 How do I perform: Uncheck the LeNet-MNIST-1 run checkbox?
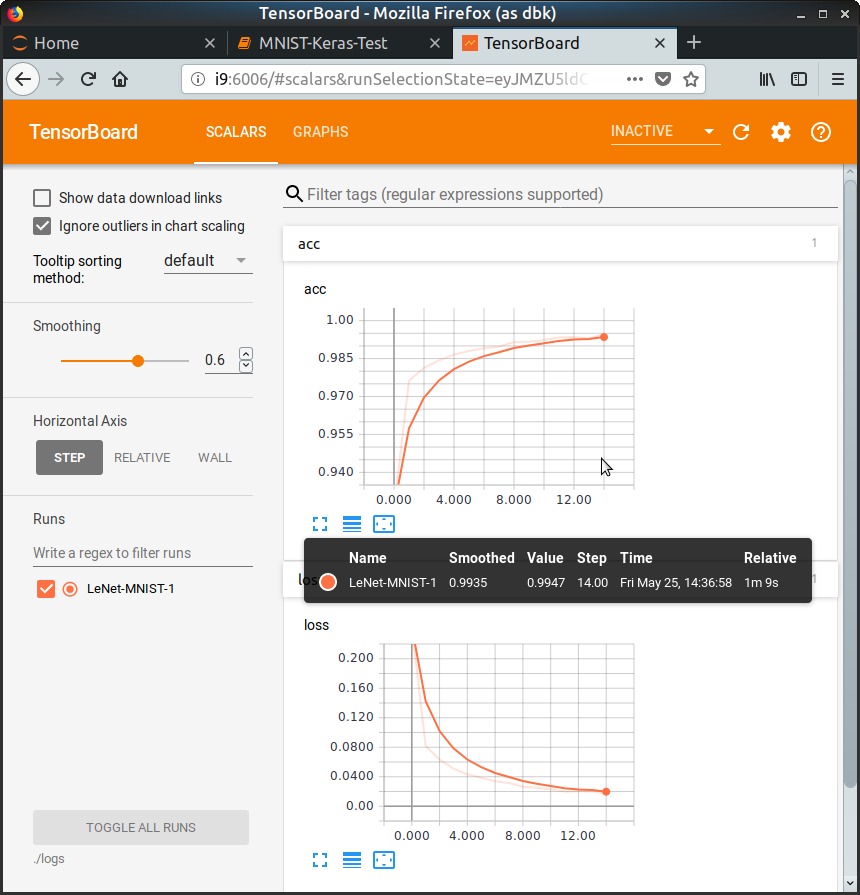pyautogui.click(x=45, y=589)
